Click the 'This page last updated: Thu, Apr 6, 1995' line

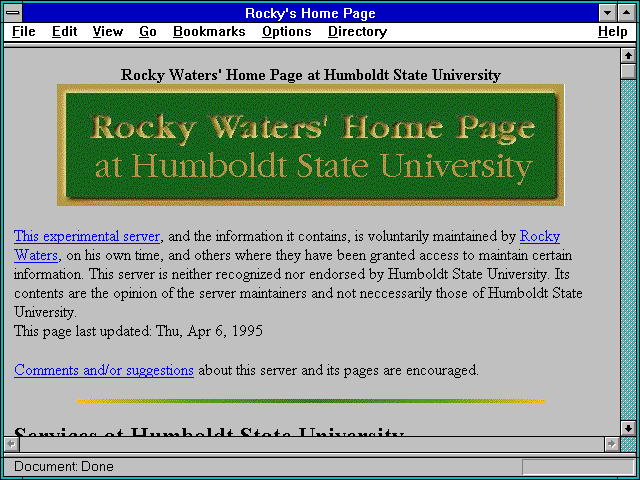click(138, 331)
